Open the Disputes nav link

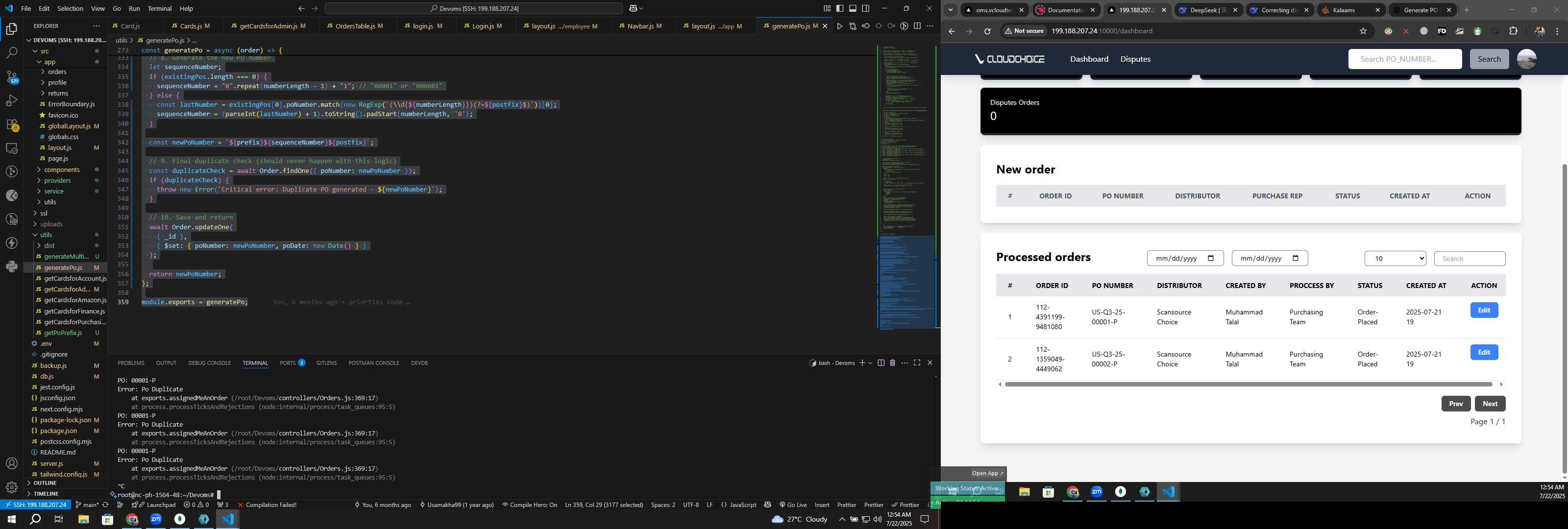[x=1135, y=59]
